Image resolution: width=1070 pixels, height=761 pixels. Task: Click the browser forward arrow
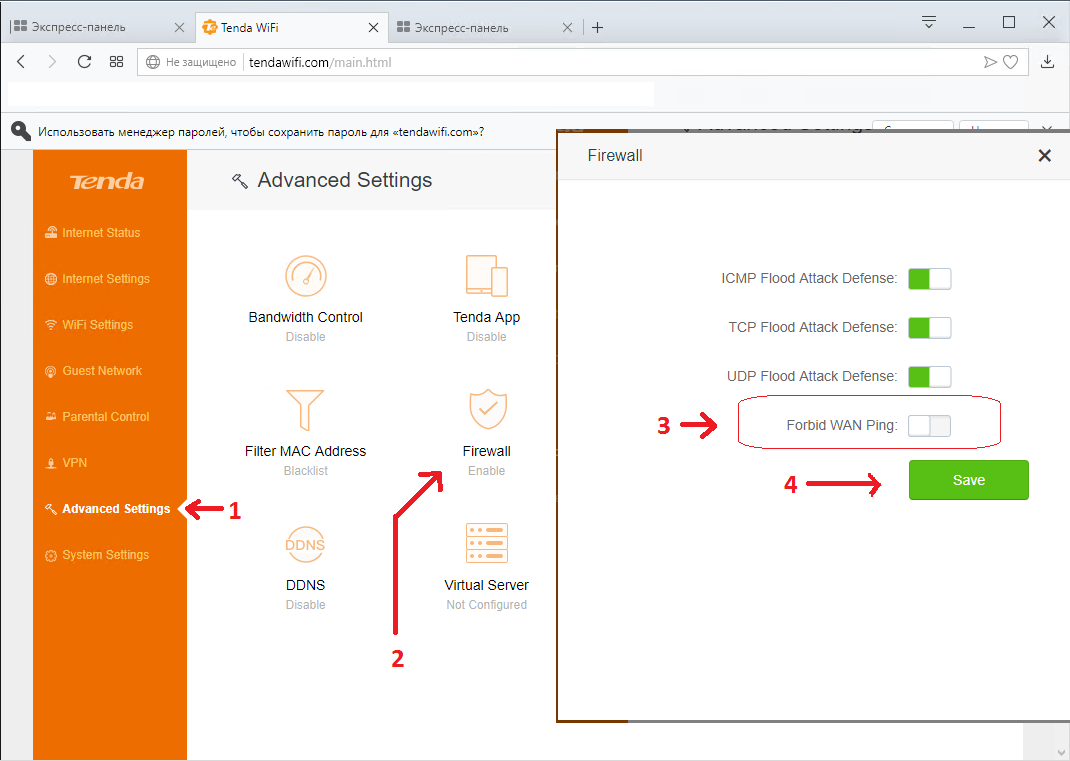pos(52,62)
